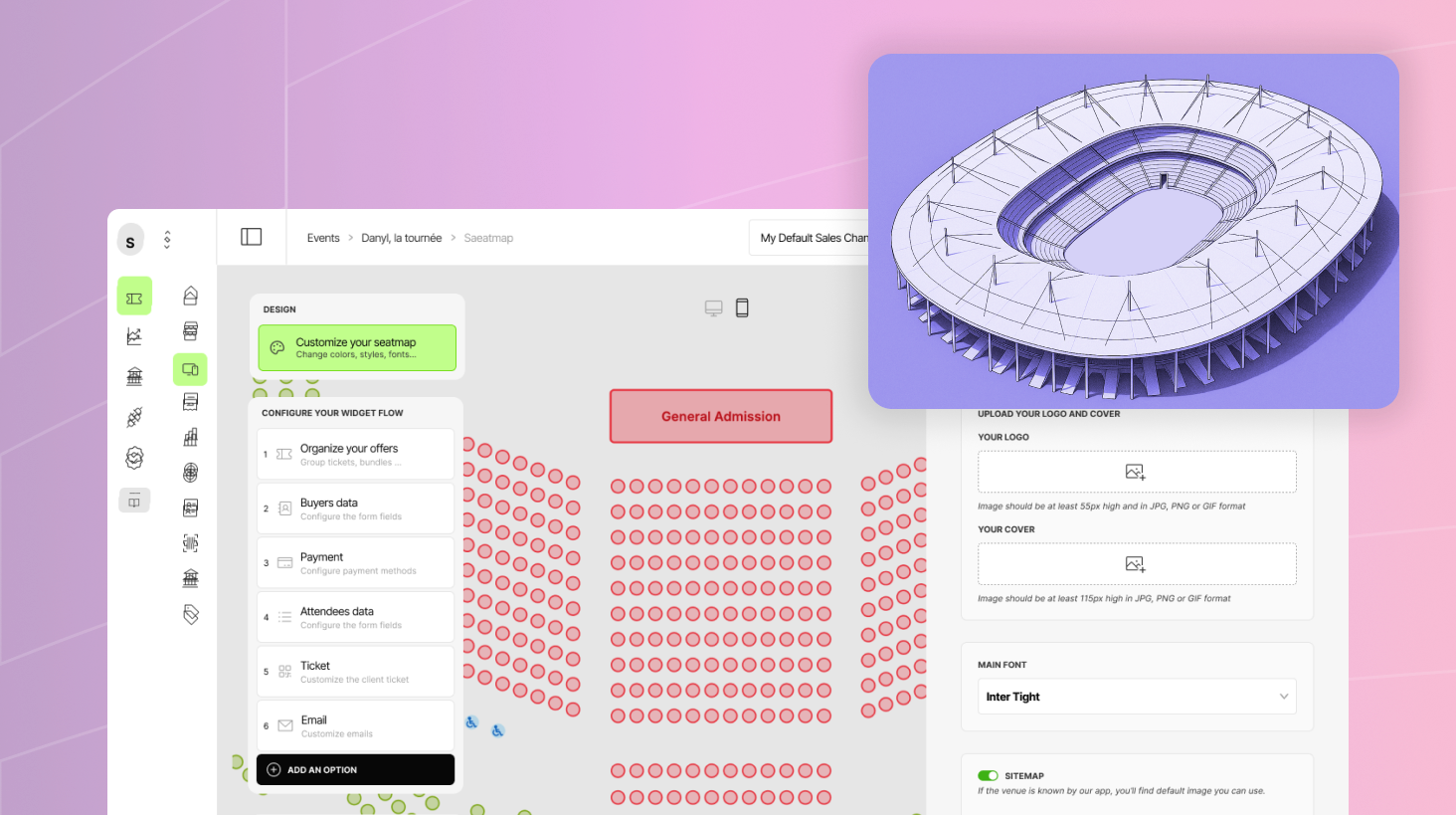This screenshot has height=815, width=1456.
Task: Open the Payment widget flow step
Action: (355, 563)
